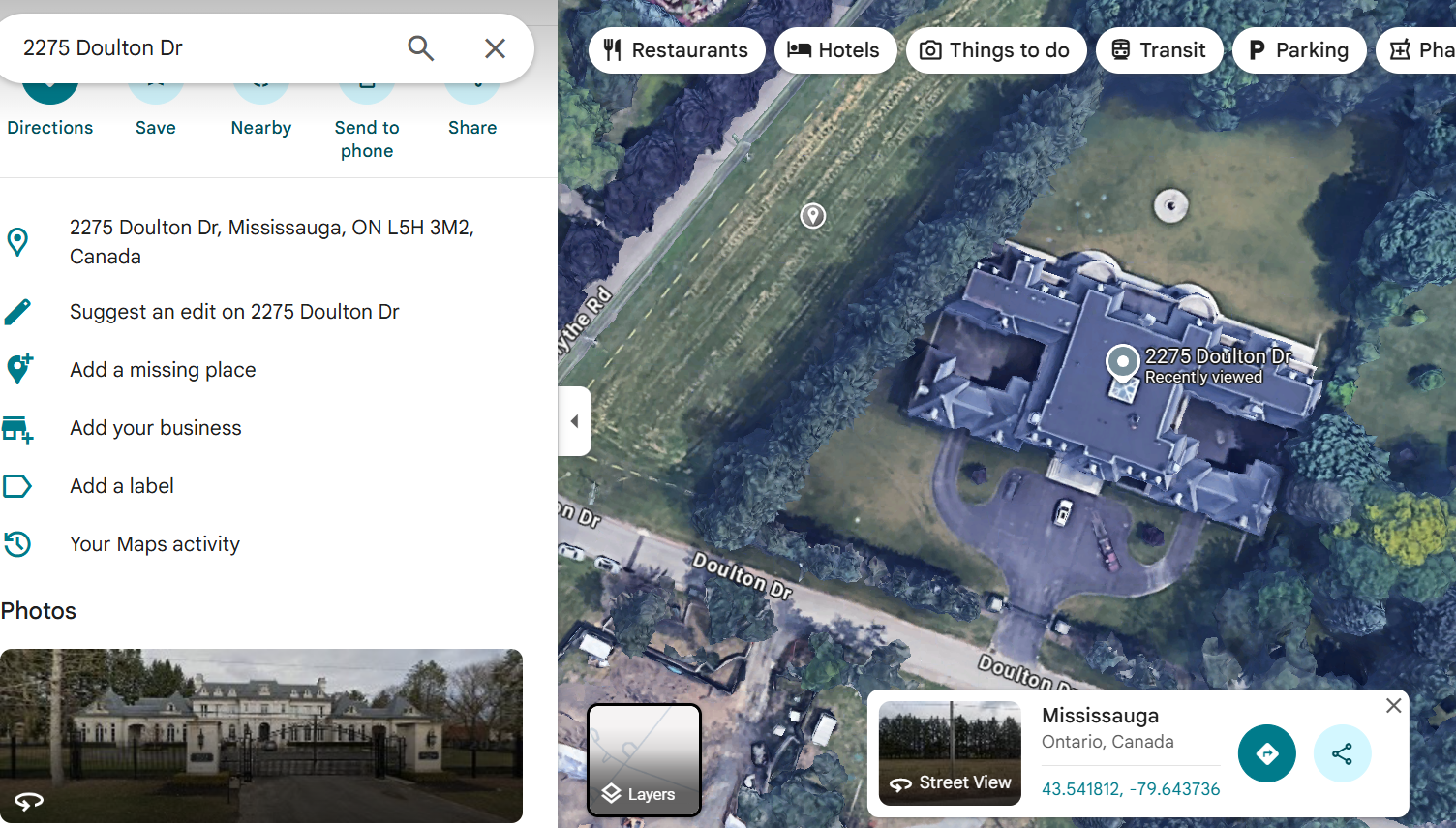Show Things to do nearby

tap(996, 50)
